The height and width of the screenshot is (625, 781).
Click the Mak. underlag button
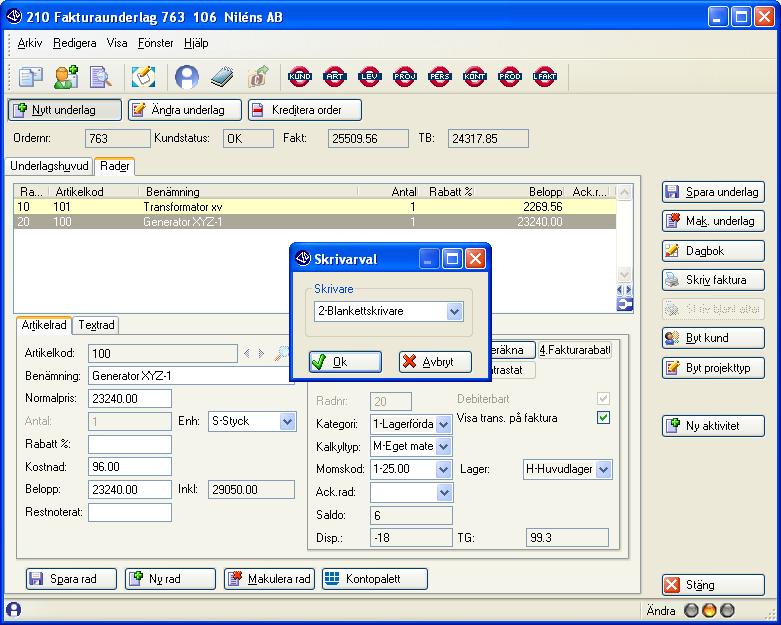point(713,221)
